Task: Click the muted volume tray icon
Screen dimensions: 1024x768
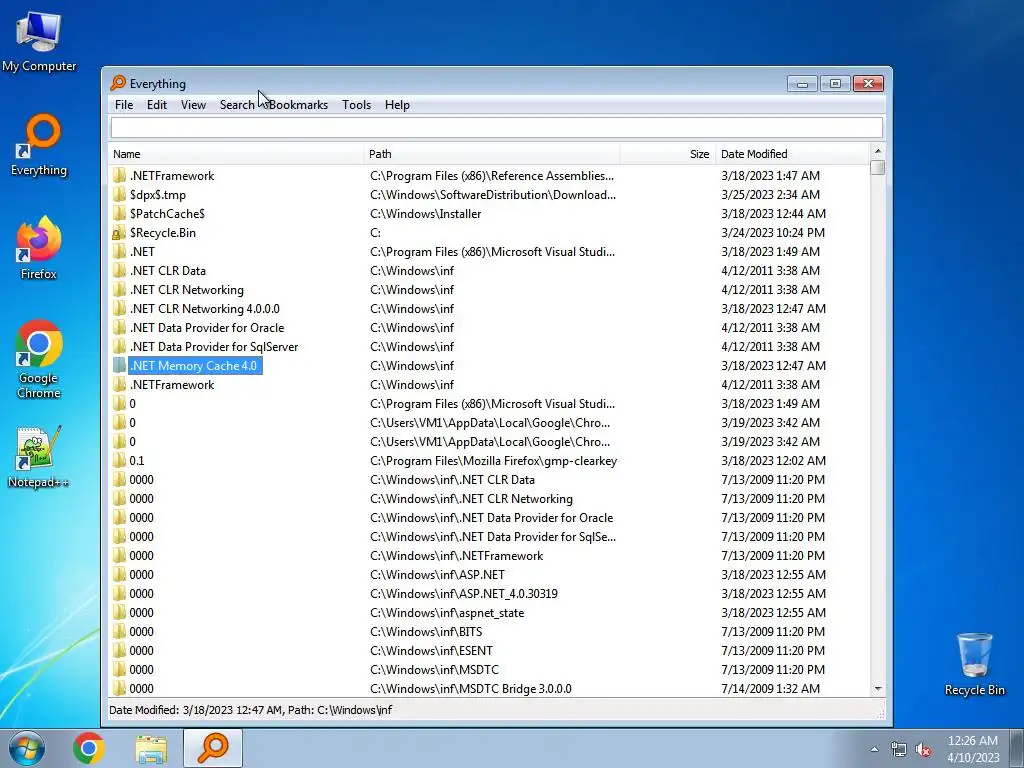Action: click(x=923, y=749)
